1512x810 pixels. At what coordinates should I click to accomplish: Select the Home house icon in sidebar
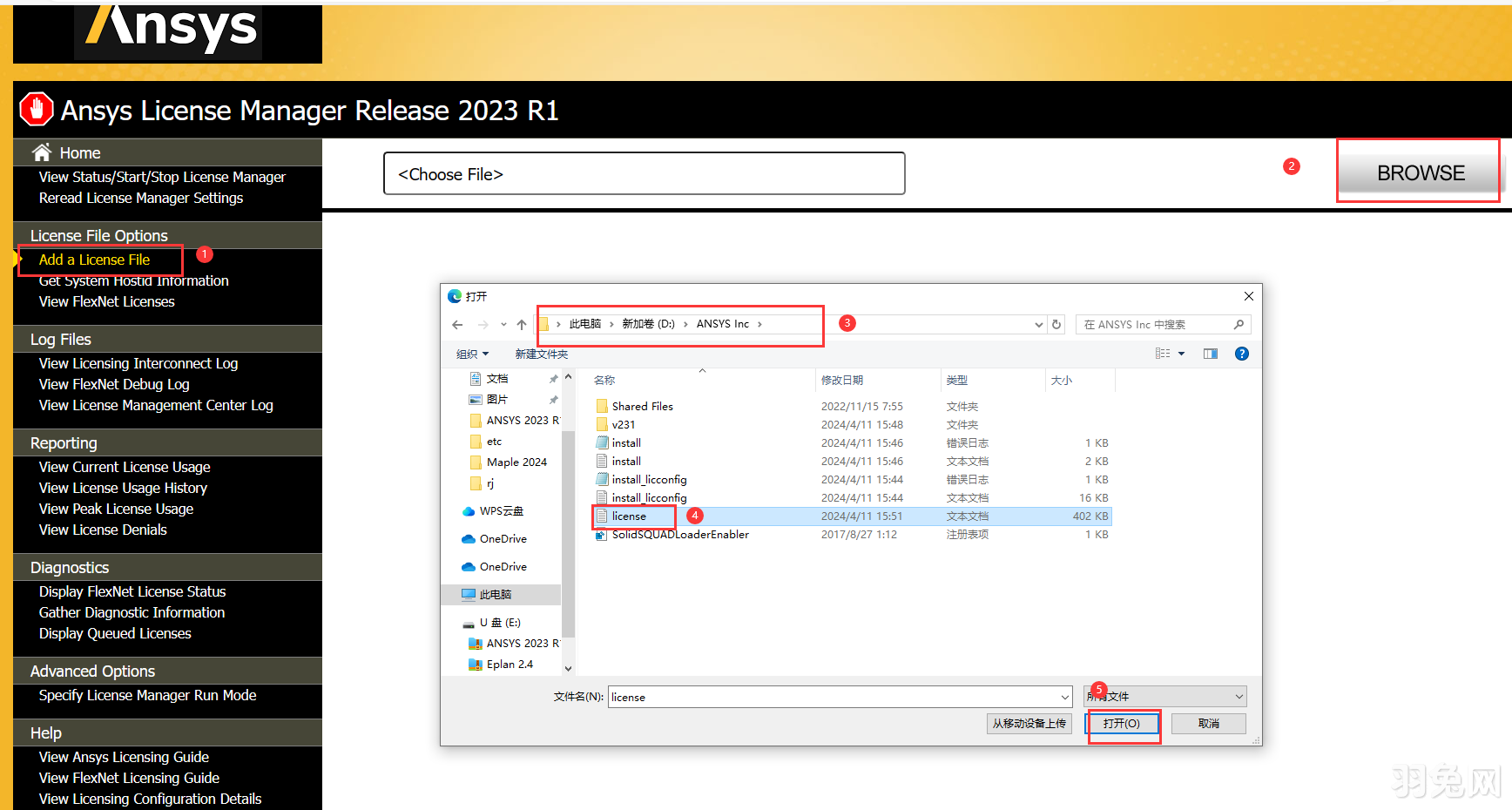click(42, 152)
